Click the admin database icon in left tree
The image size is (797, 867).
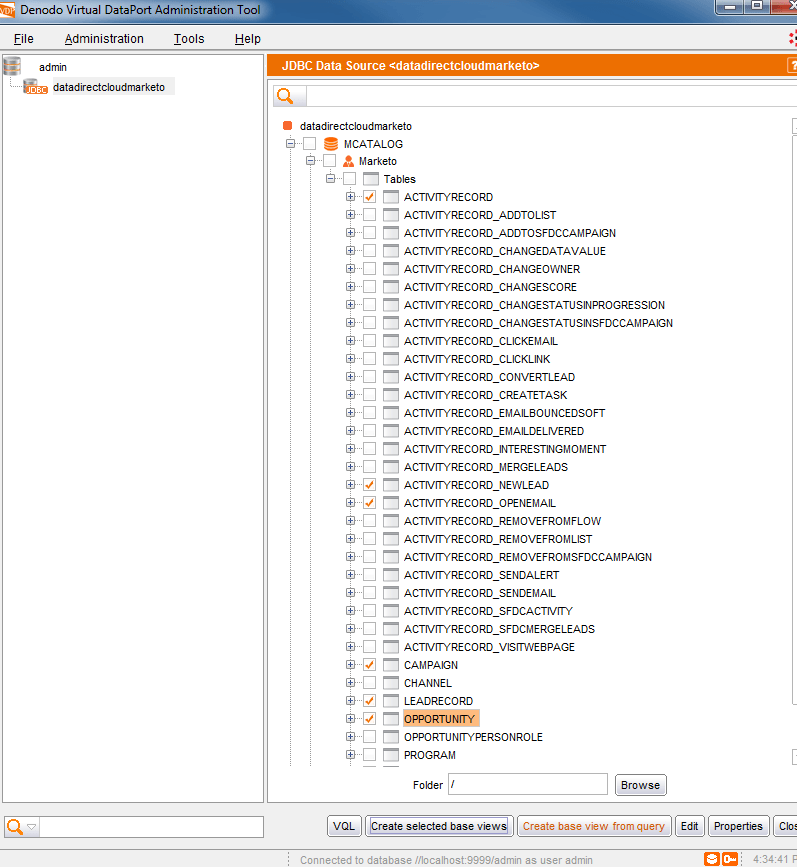tap(12, 66)
